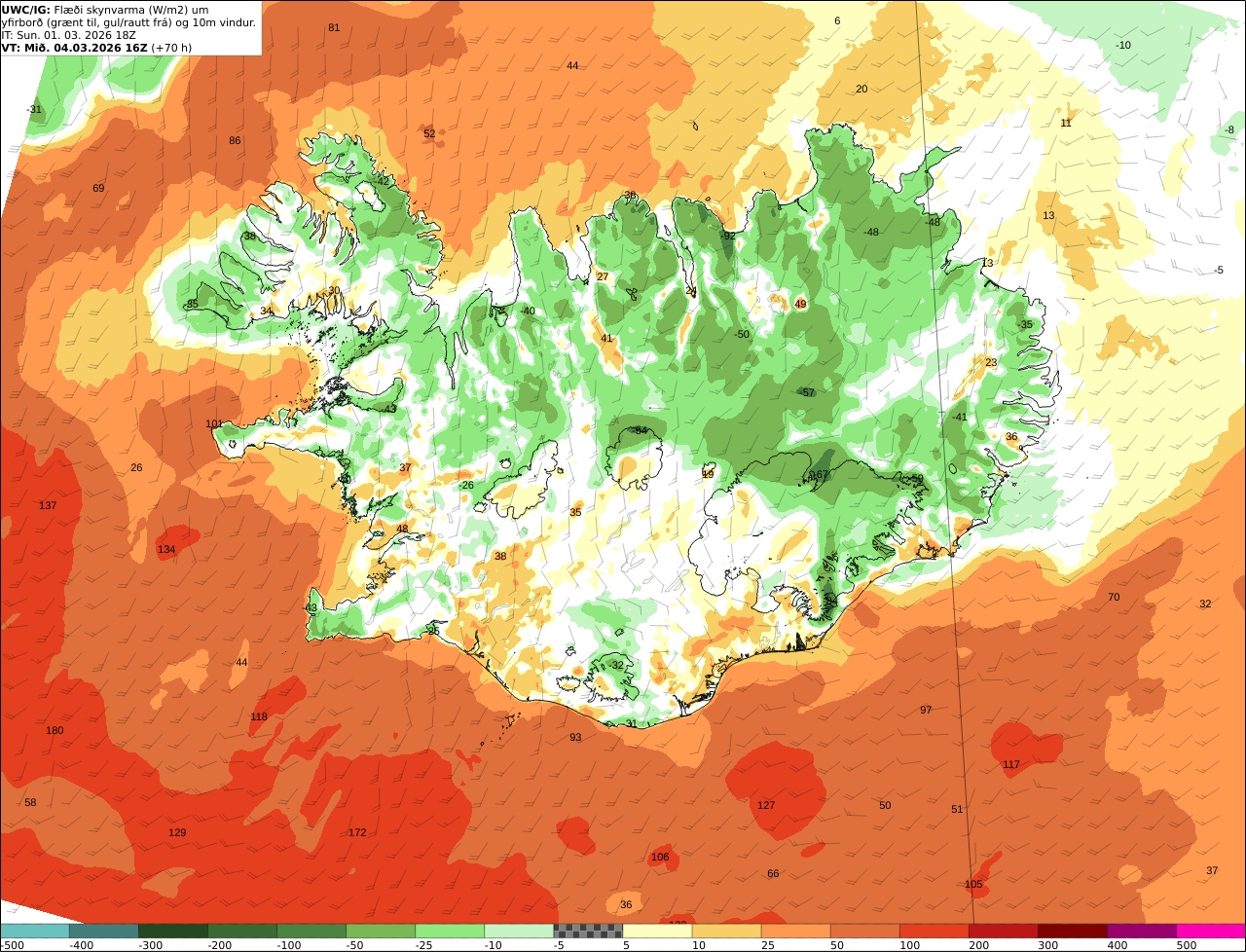Click the red legend swatch between 100 and 200
This screenshot has height=952, width=1246.
[934, 931]
